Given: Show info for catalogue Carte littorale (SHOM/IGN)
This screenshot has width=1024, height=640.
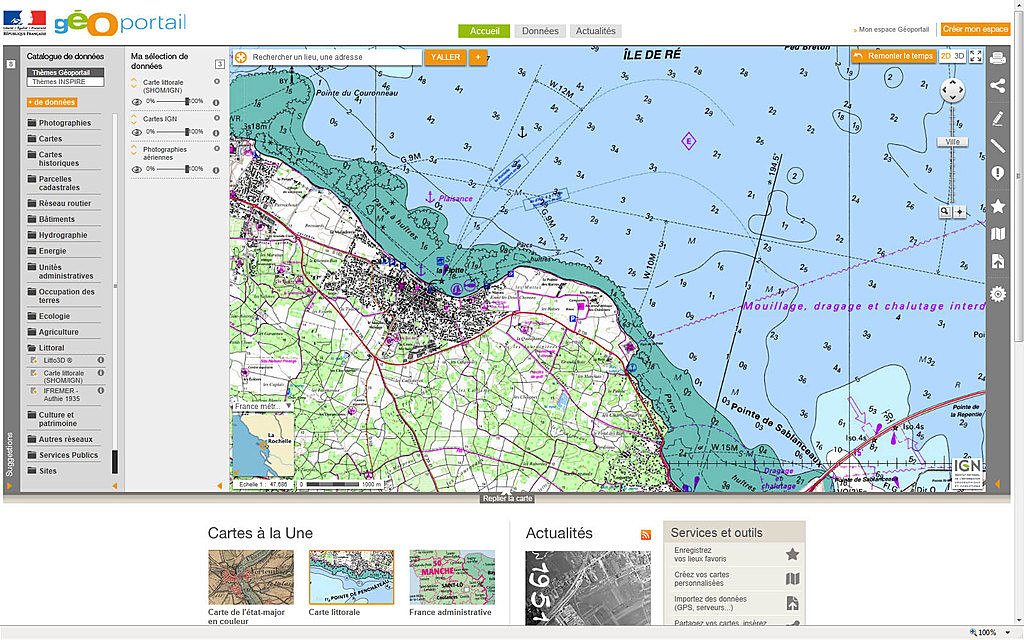Looking at the screenshot, I should [x=101, y=373].
